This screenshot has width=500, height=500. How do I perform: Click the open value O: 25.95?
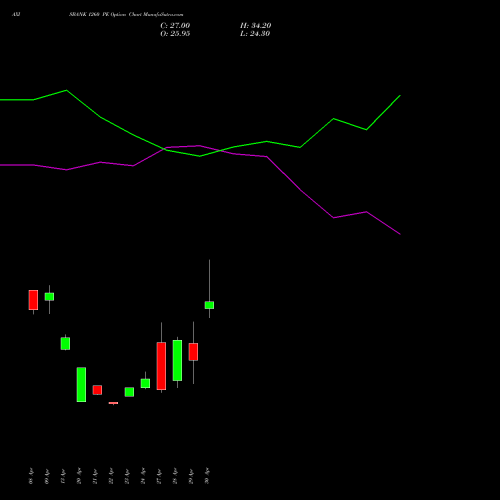[175, 34]
